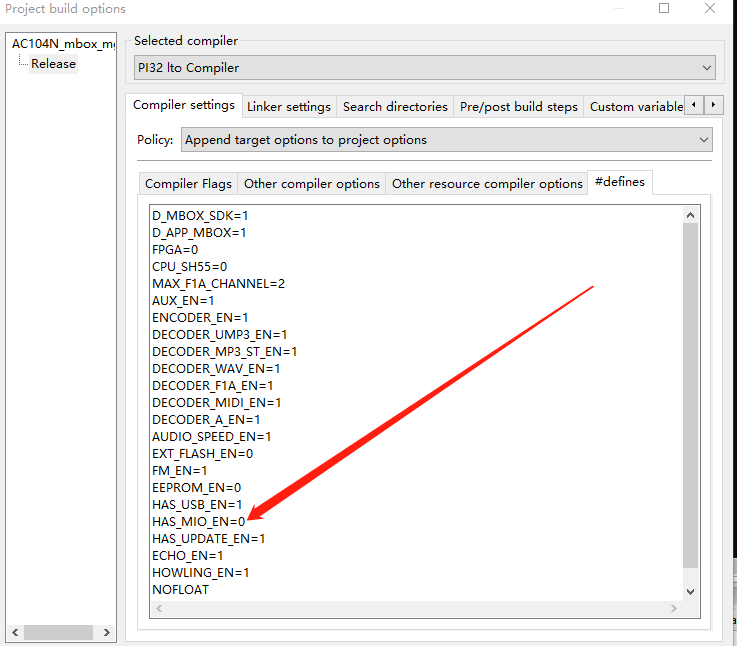The height and width of the screenshot is (646, 737).
Task: Maximize the Project build options window
Action: [664, 8]
